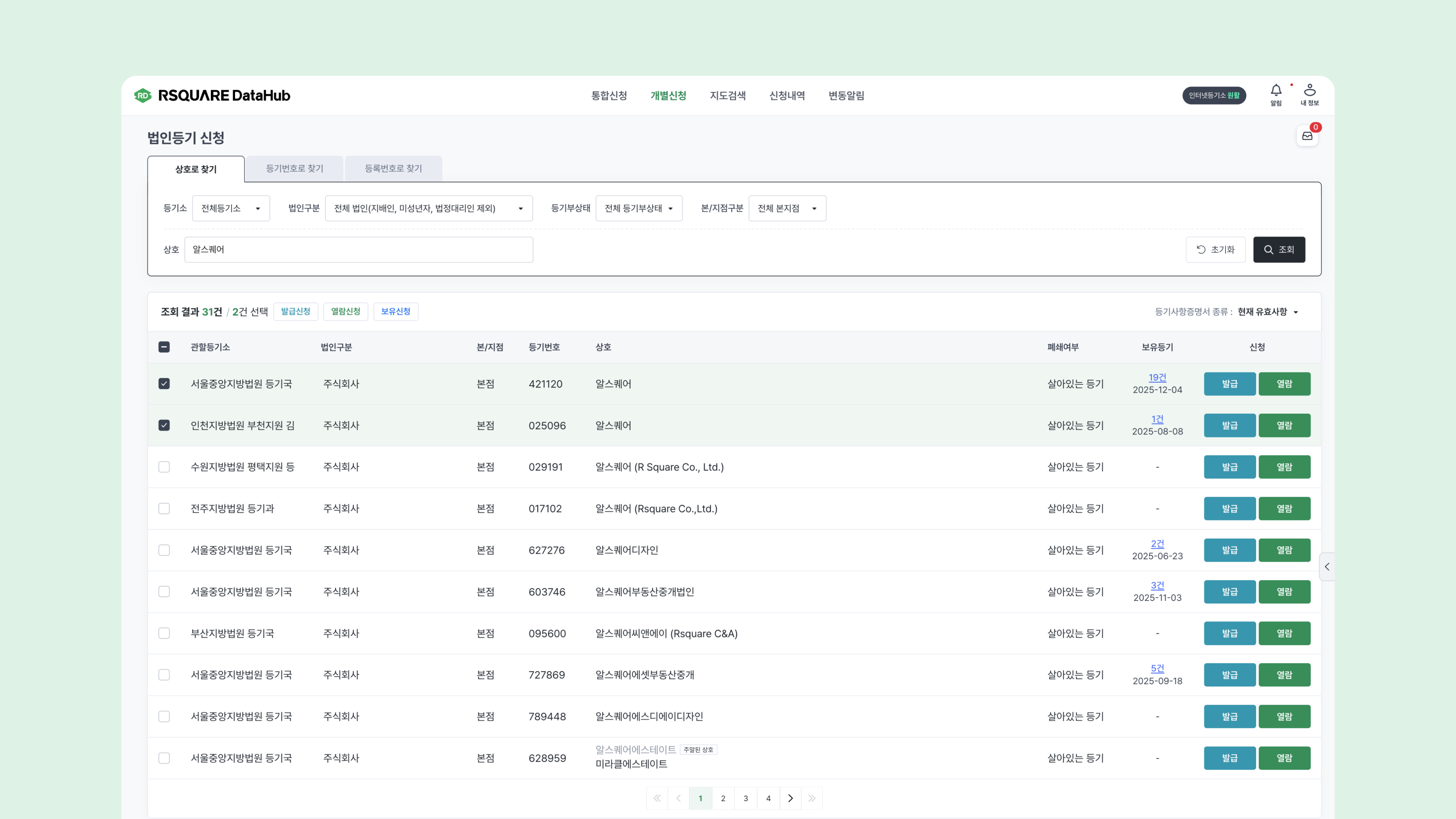The height and width of the screenshot is (819, 1456).
Task: Expand the 법인구분 dropdown
Action: tap(428, 208)
